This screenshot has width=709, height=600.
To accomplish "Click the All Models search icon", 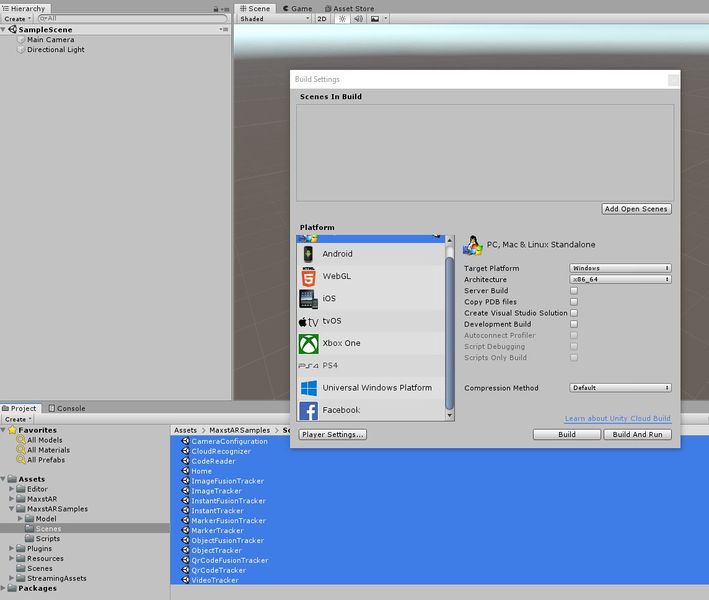I will click(x=20, y=440).
